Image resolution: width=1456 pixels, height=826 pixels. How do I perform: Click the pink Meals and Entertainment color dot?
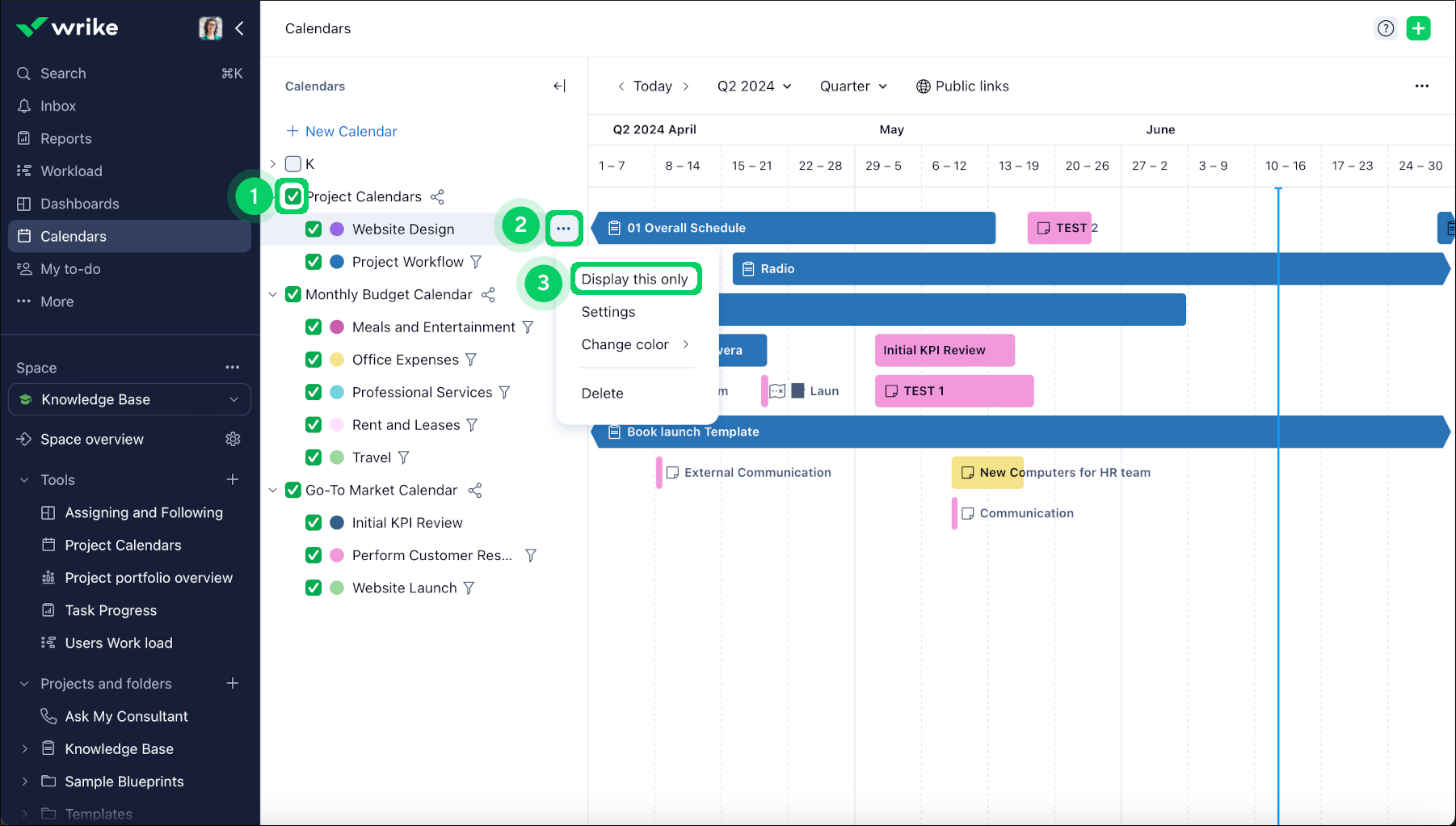pos(337,327)
